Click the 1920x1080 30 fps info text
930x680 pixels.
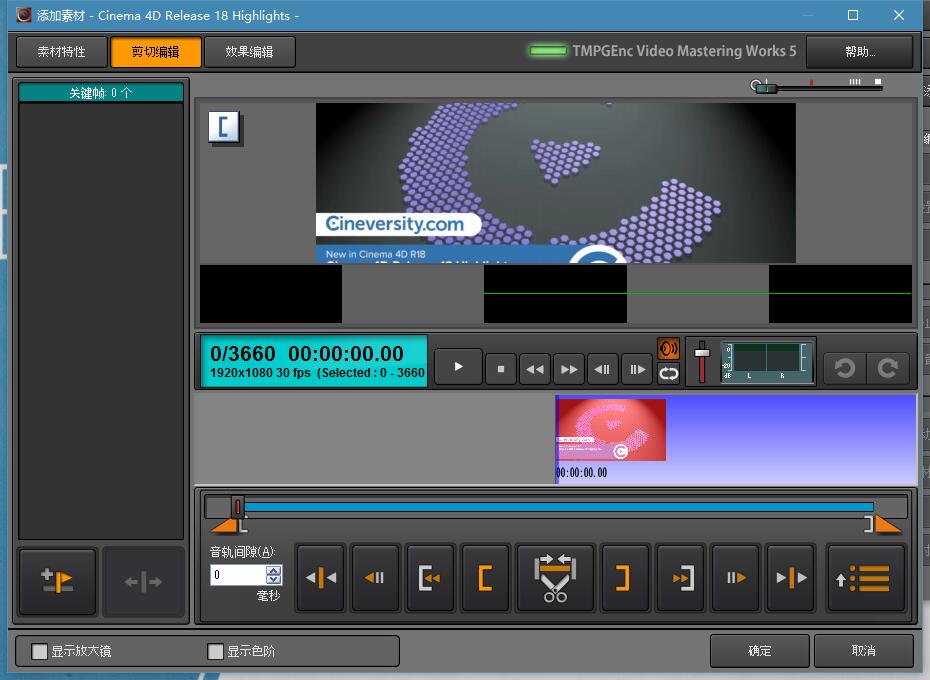(x=260, y=373)
